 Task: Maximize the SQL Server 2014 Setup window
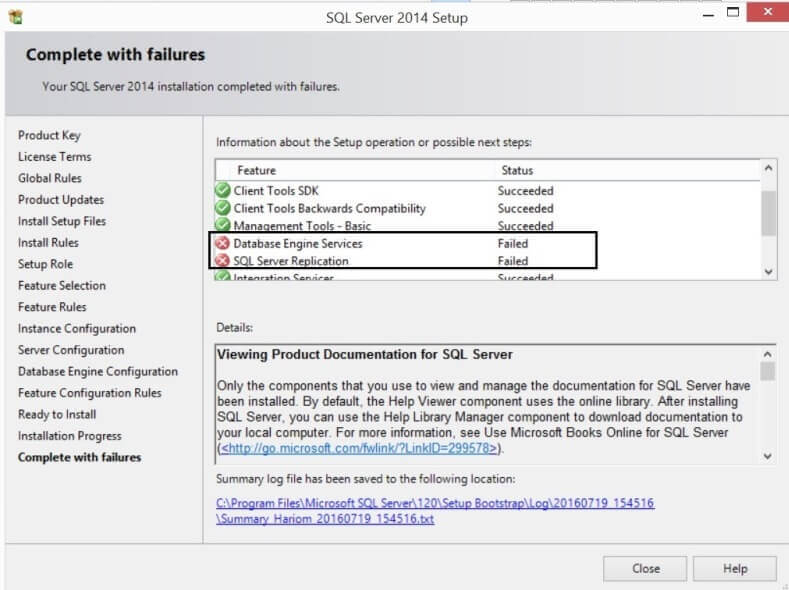pos(733,12)
